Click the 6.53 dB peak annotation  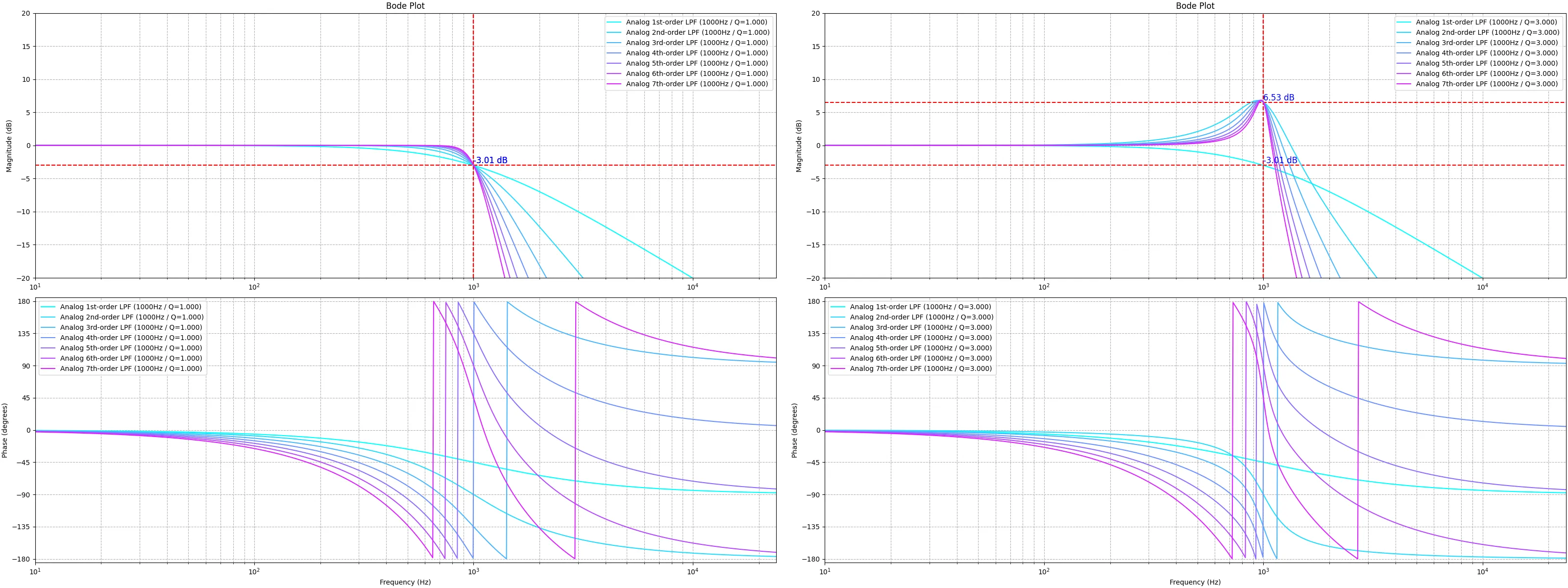[x=1278, y=98]
